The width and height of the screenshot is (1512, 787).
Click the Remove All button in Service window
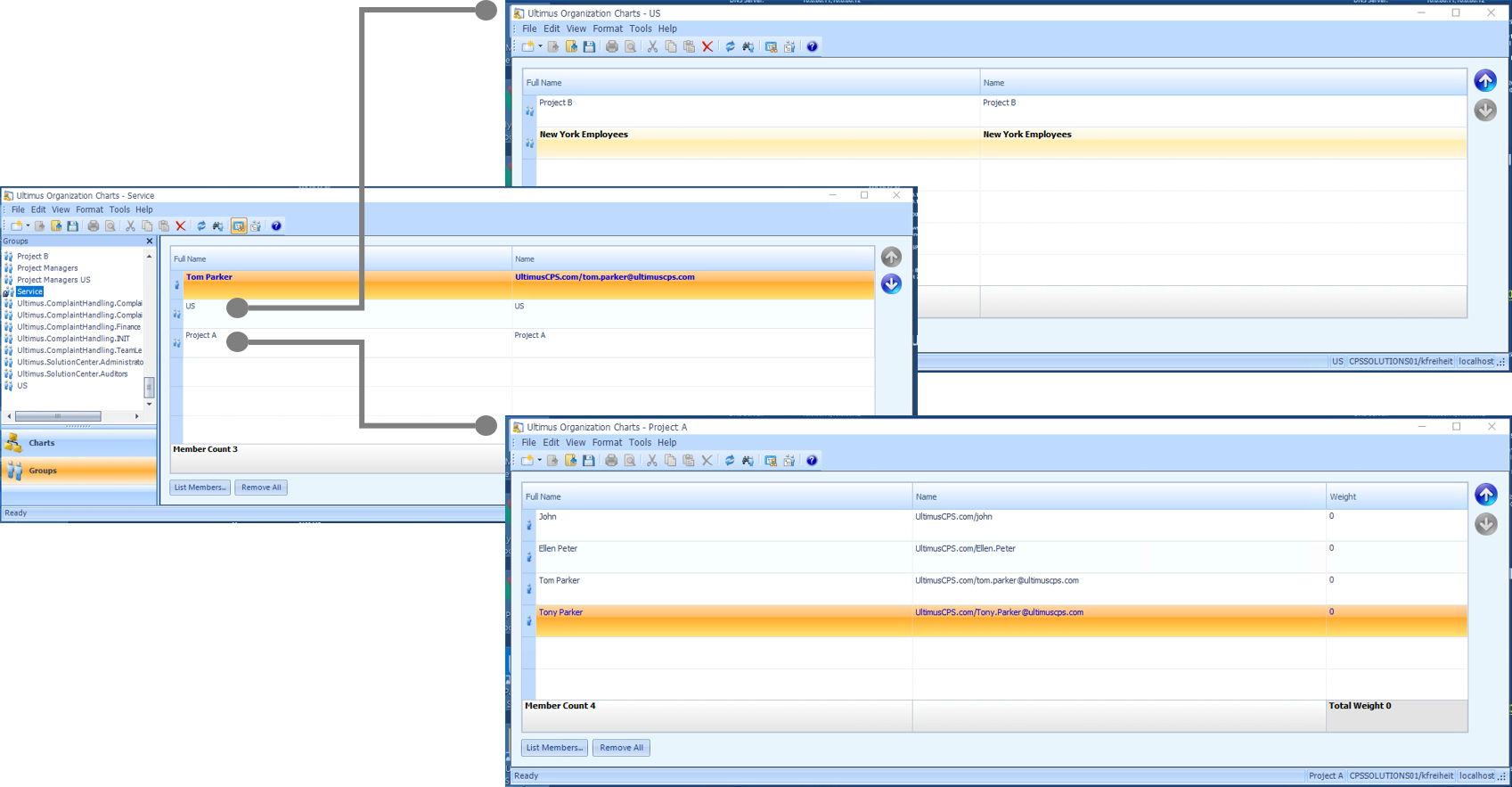(x=261, y=488)
